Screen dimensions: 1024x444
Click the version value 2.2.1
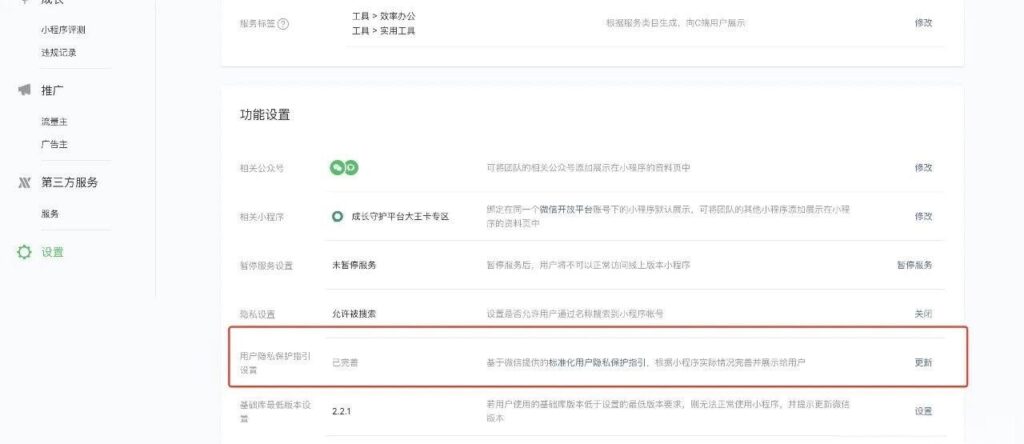coord(342,412)
